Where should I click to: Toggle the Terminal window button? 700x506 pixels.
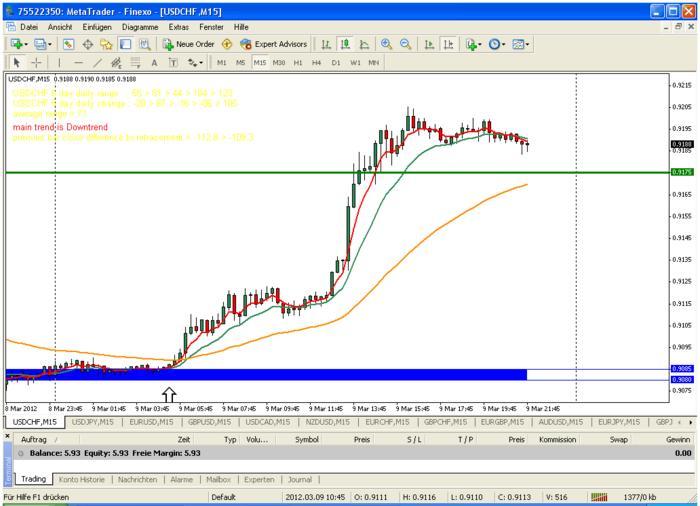(125, 44)
